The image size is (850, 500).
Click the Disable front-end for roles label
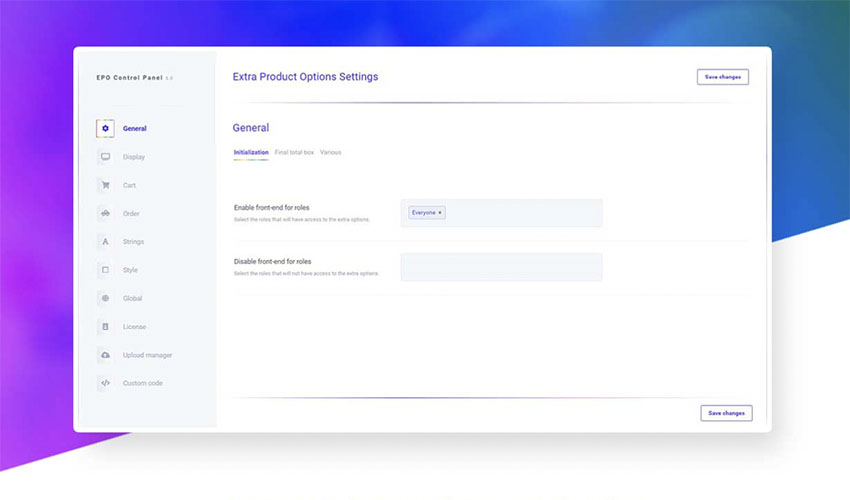click(273, 261)
